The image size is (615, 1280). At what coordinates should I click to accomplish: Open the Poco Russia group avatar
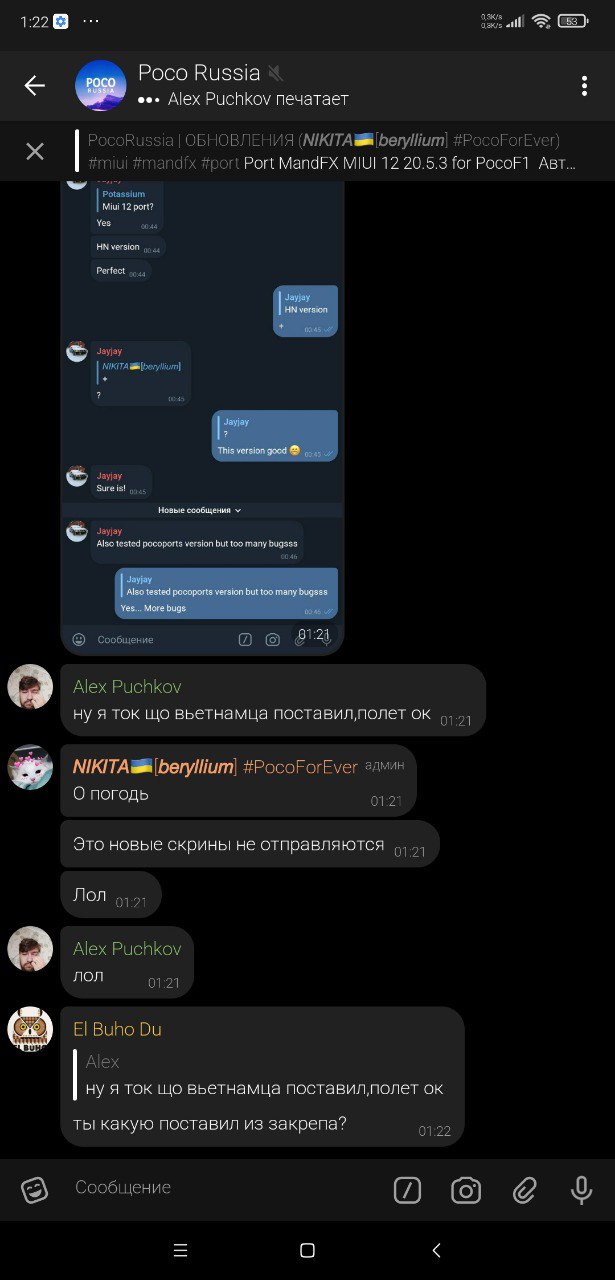click(101, 86)
